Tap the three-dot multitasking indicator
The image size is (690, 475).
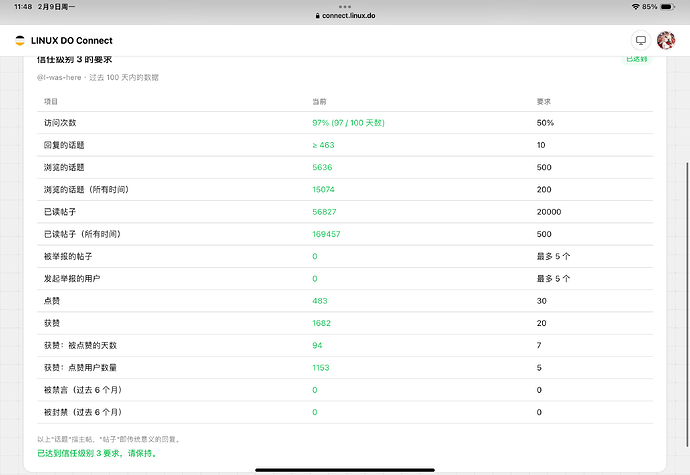[x=345, y=7]
